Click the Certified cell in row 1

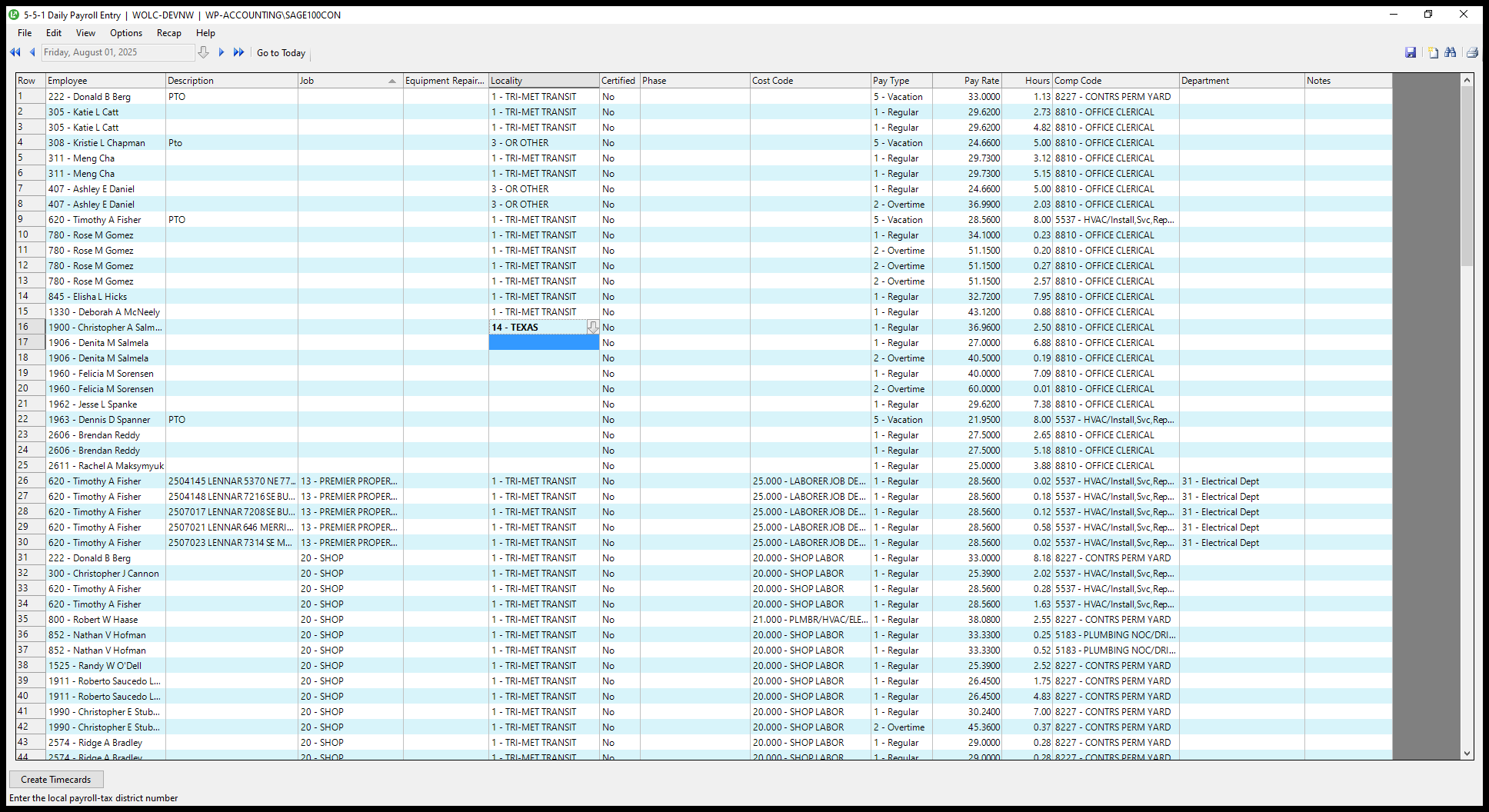619,97
